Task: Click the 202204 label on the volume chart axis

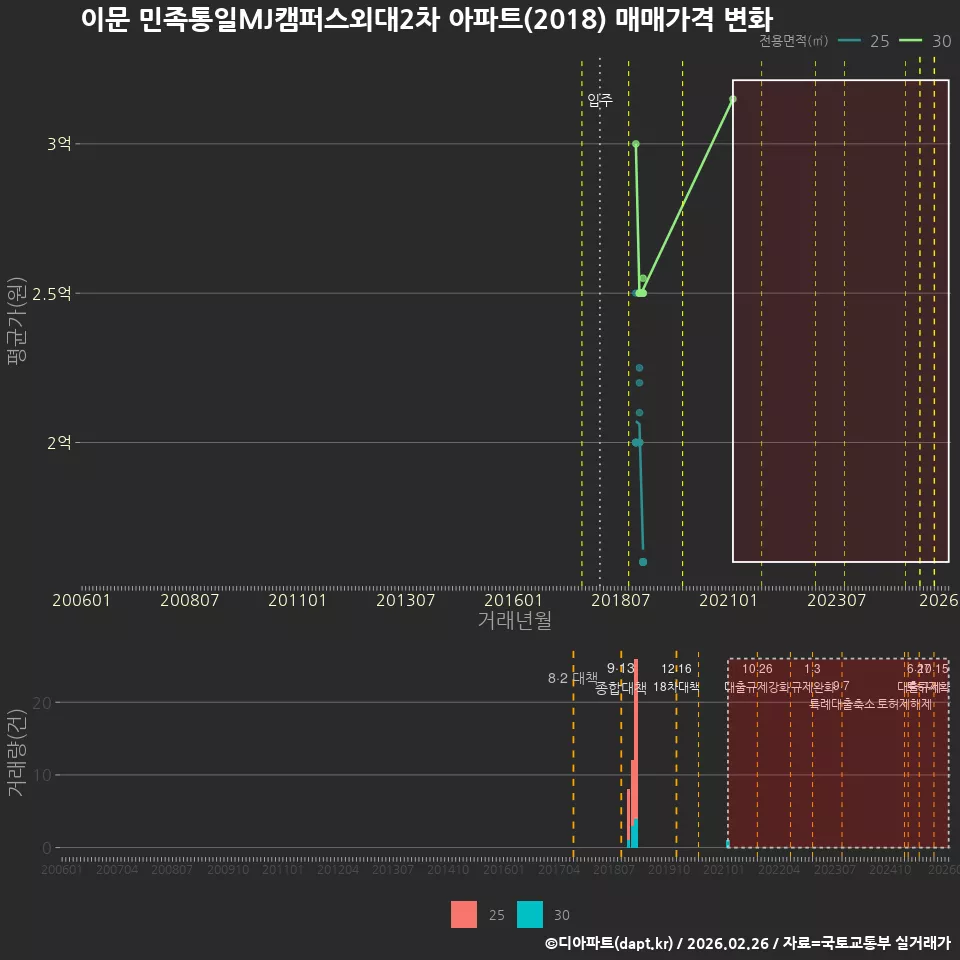Action: [x=779, y=869]
